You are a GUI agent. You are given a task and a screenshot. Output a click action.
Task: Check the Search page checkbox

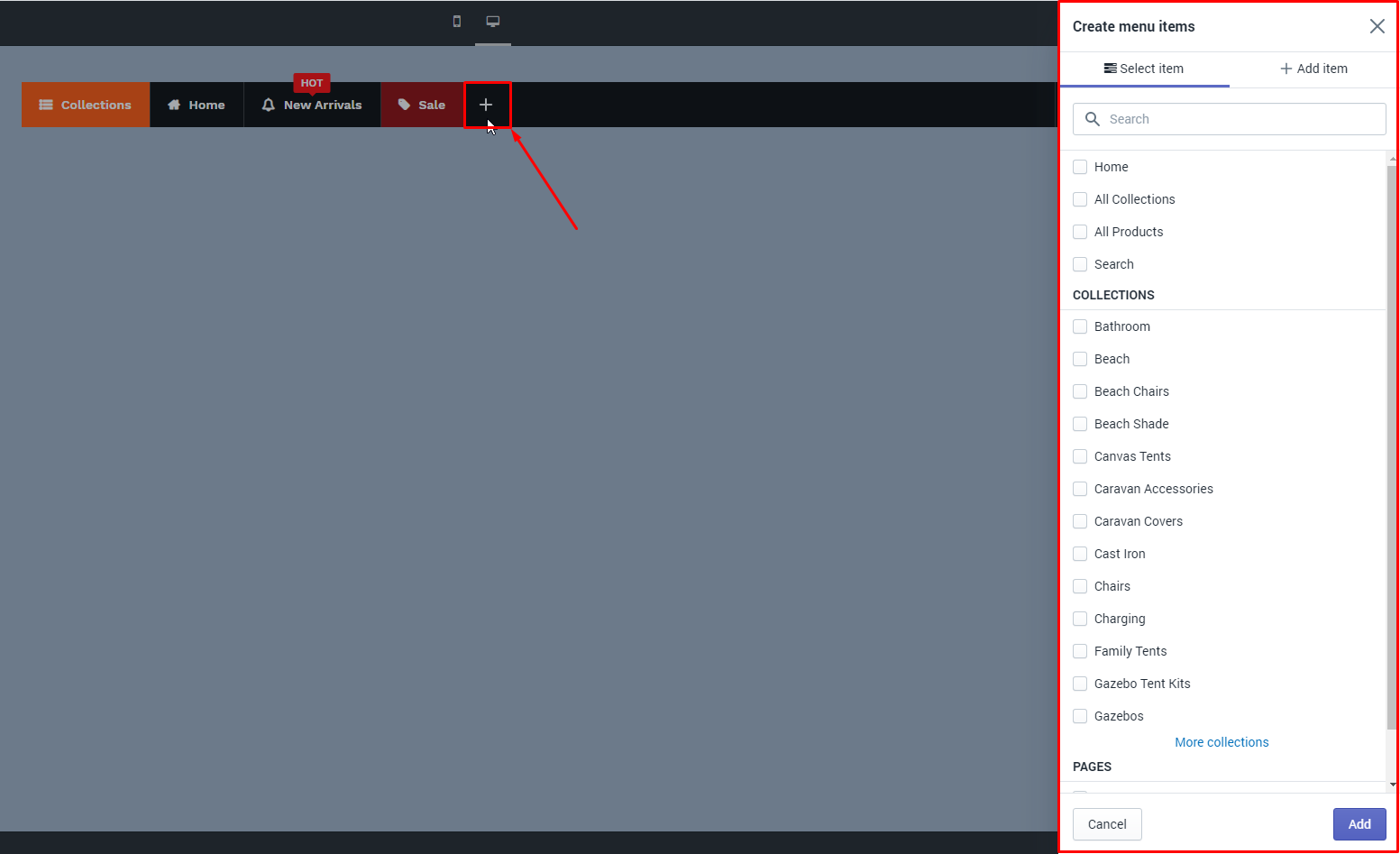(x=1080, y=264)
